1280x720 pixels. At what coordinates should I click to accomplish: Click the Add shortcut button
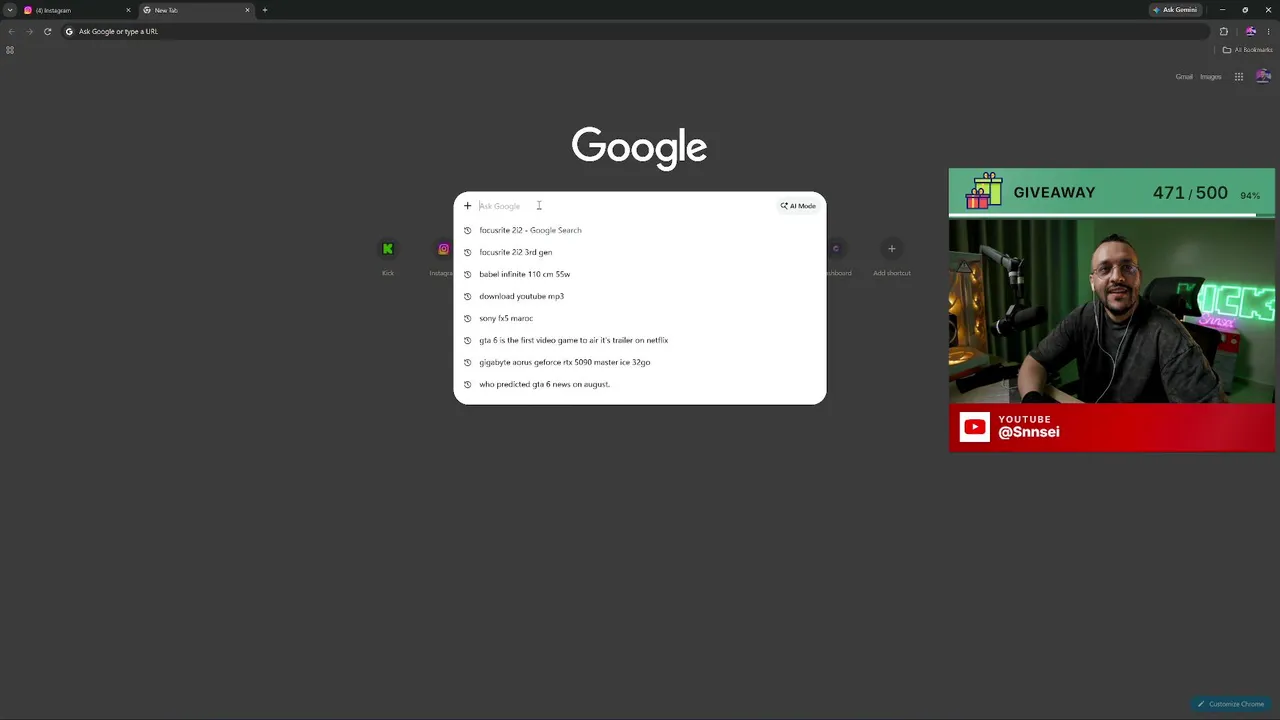(x=891, y=256)
